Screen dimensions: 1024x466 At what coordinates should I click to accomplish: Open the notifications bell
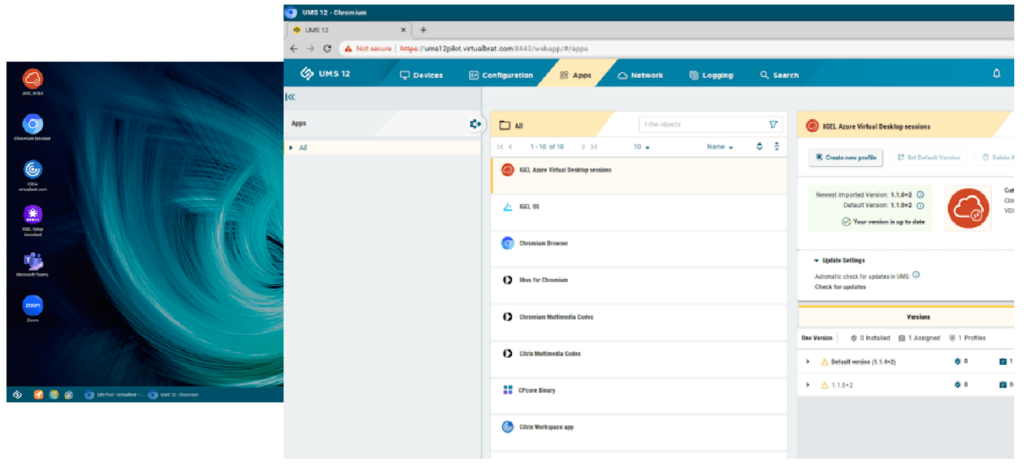(x=997, y=74)
